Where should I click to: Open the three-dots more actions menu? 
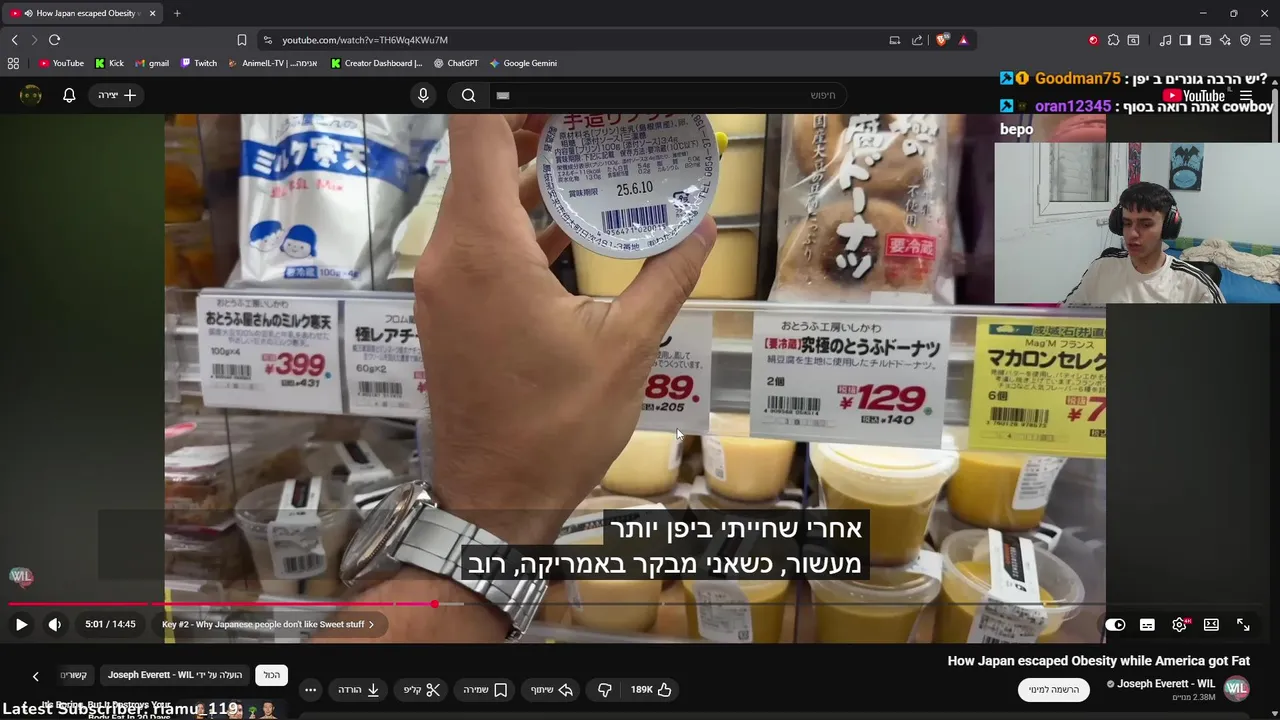(x=310, y=690)
